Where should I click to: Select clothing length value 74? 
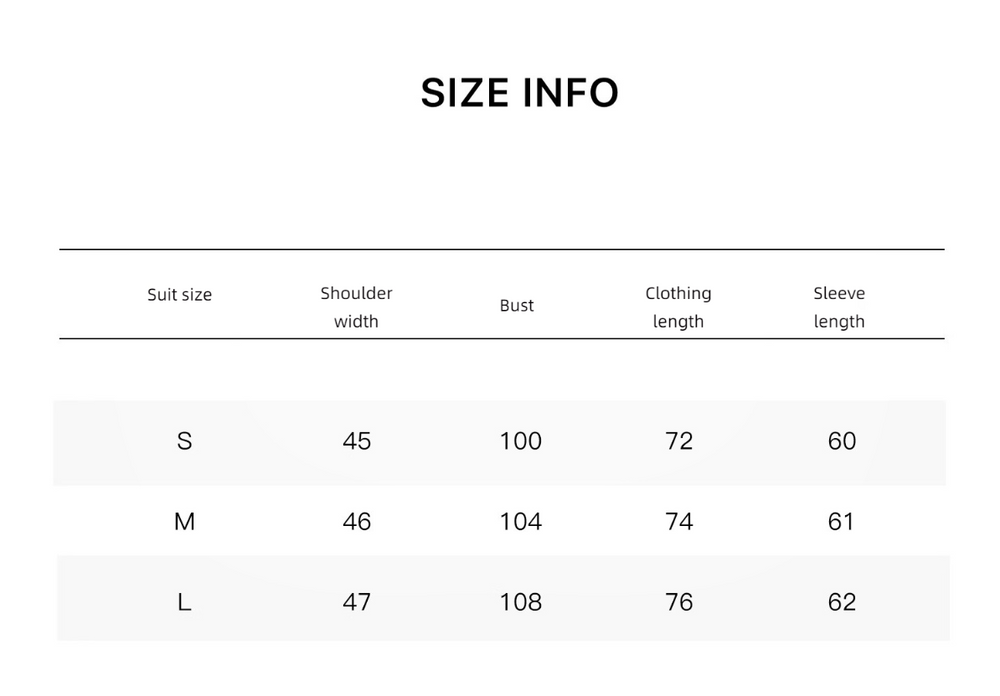(679, 522)
